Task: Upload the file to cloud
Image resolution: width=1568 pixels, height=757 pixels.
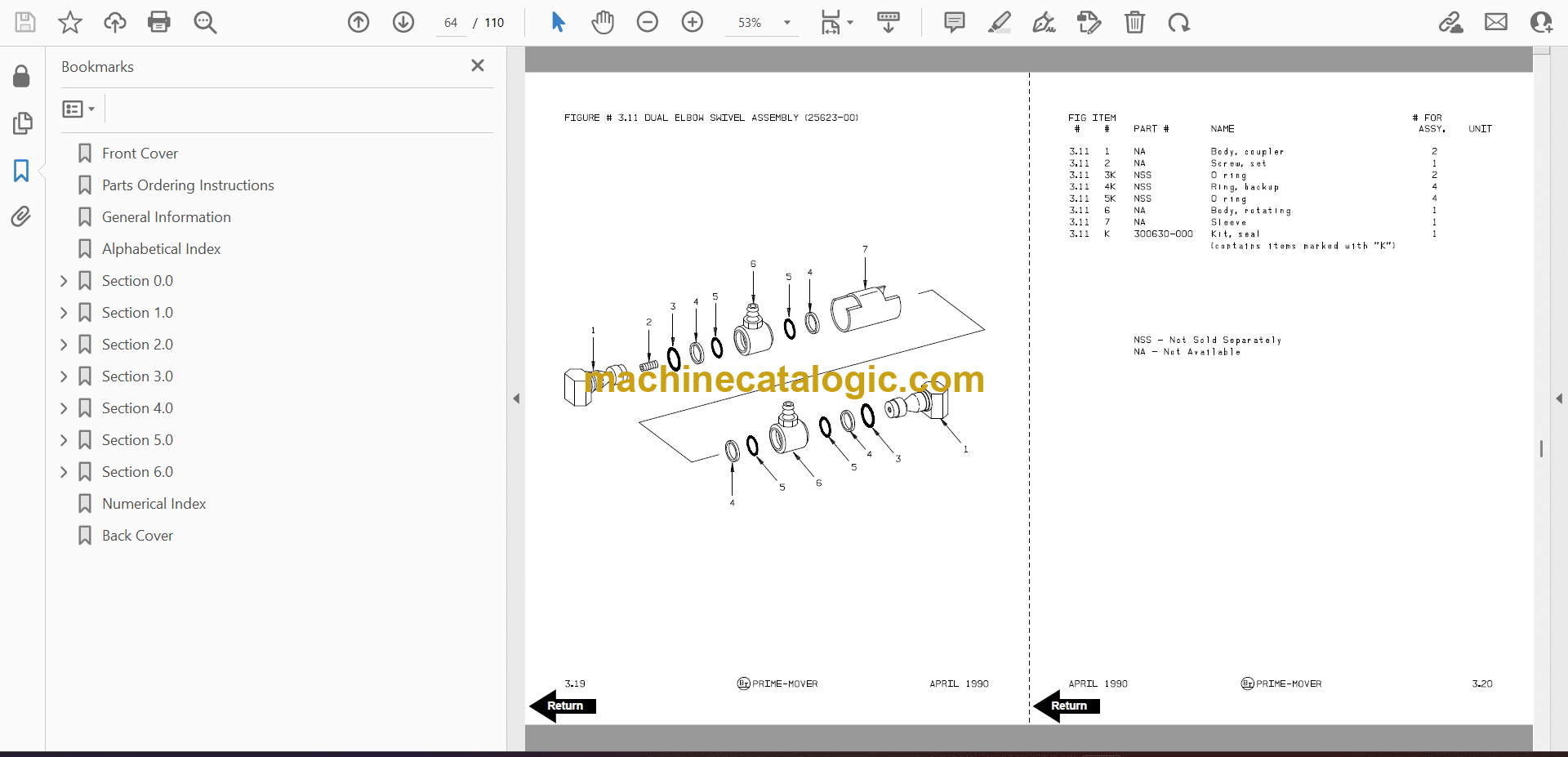Action: 115,22
